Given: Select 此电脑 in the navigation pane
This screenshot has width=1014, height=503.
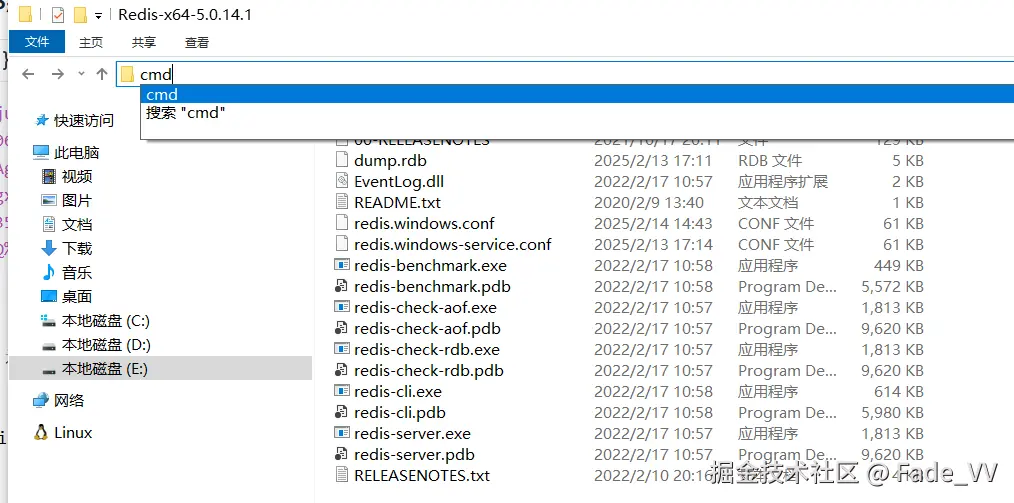Looking at the screenshot, I should coord(76,153).
